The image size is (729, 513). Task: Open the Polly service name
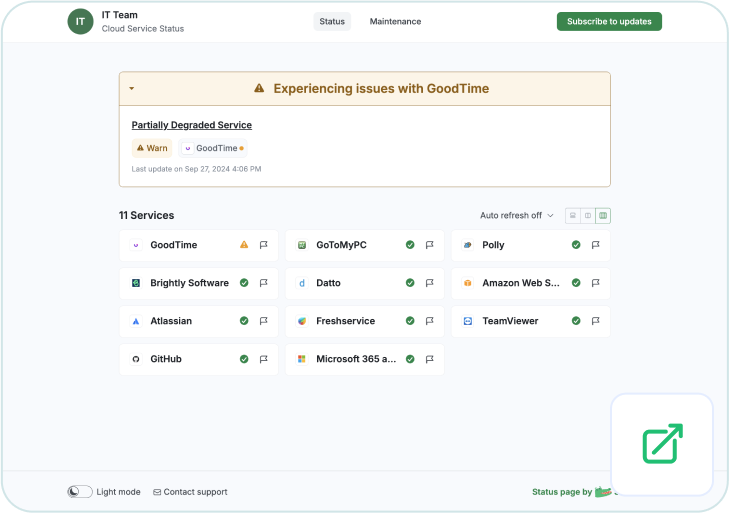point(493,245)
